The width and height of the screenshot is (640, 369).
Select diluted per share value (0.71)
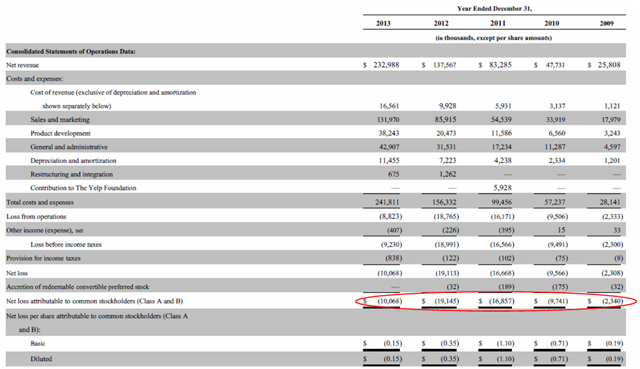tap(559, 359)
